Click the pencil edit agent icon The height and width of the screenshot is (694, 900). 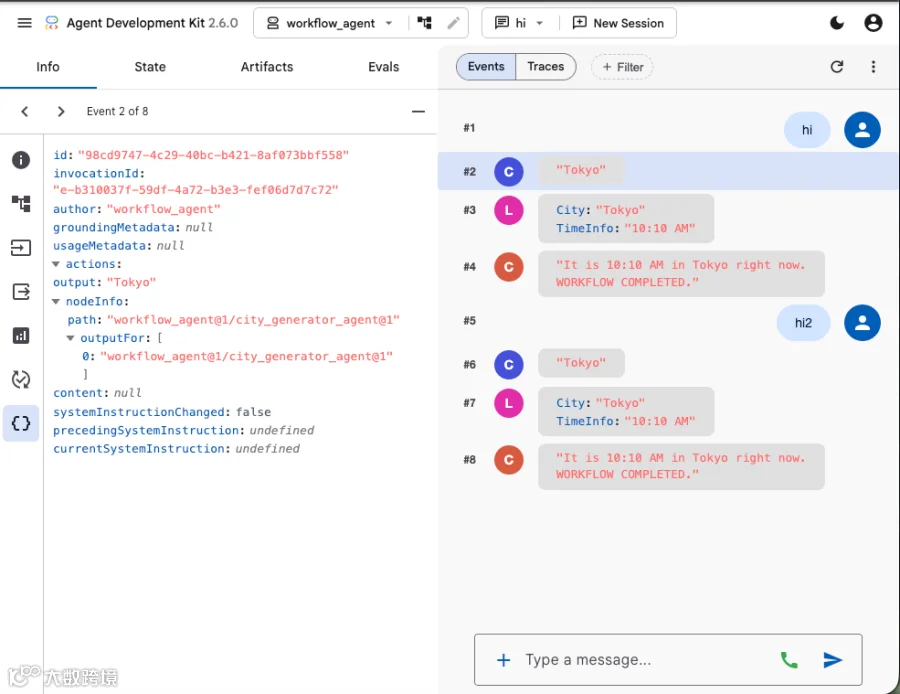tap(453, 23)
